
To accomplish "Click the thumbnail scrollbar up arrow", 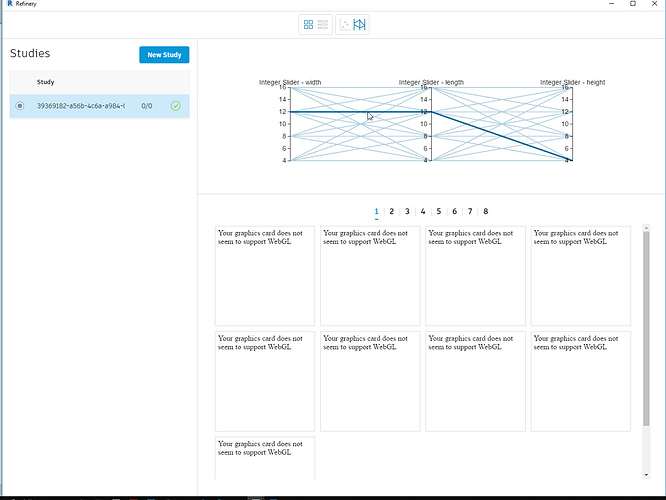I will click(x=646, y=228).
